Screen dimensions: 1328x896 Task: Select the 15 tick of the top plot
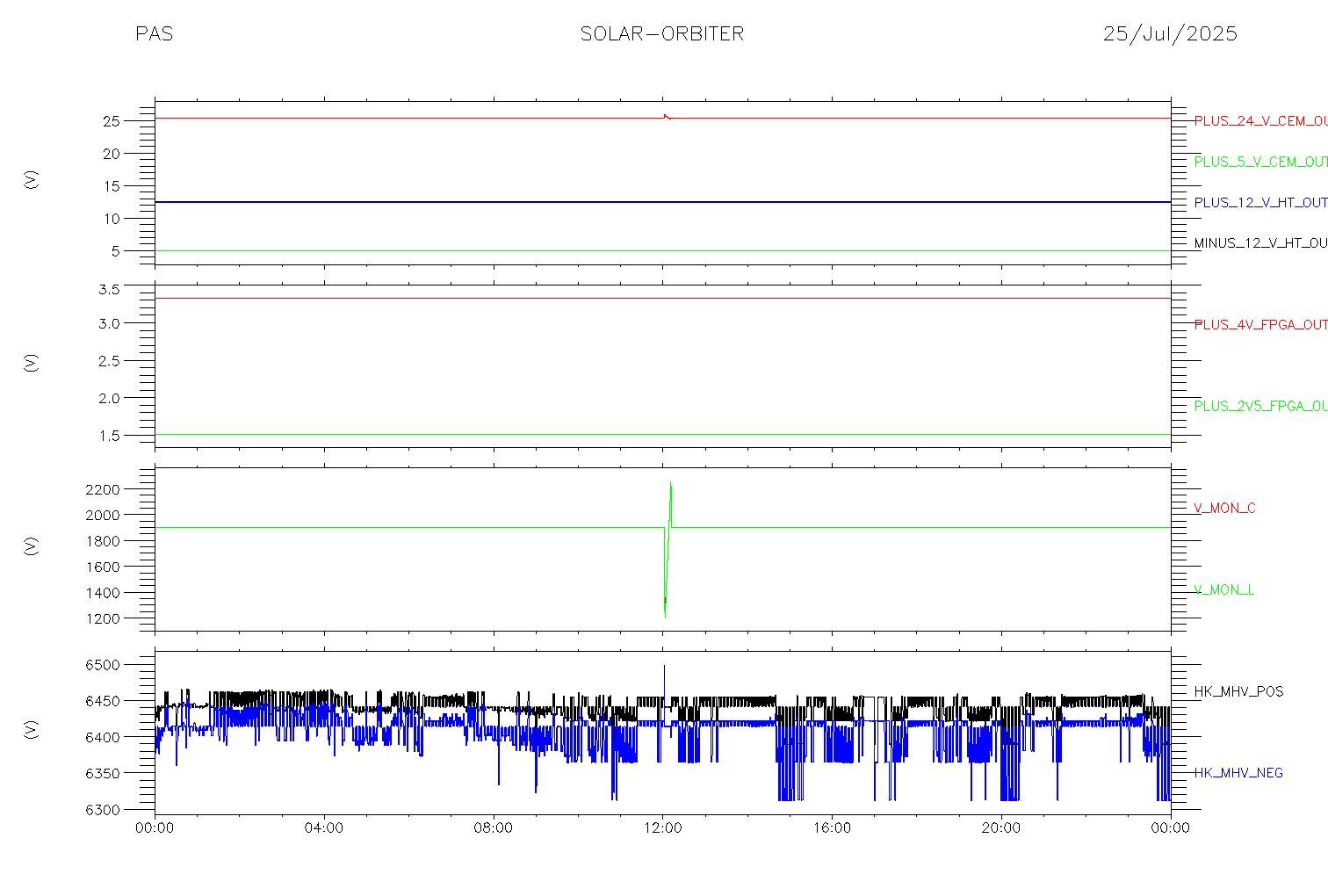click(112, 186)
